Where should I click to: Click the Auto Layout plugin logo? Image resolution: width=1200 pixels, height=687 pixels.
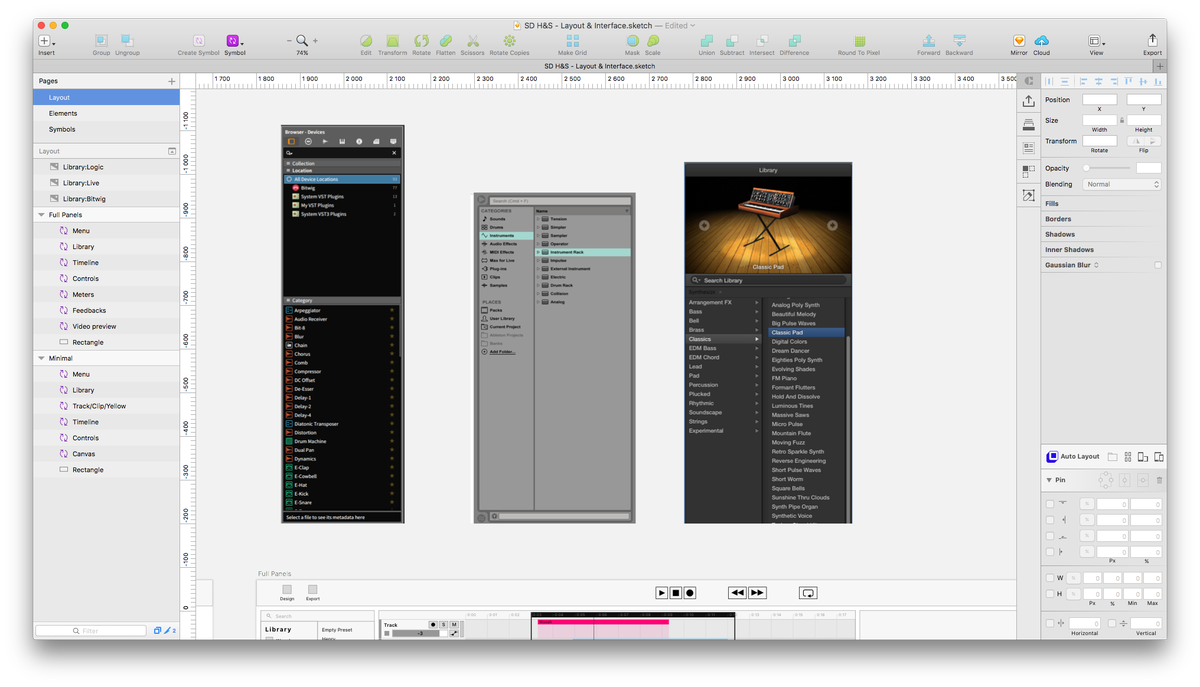(x=1052, y=457)
